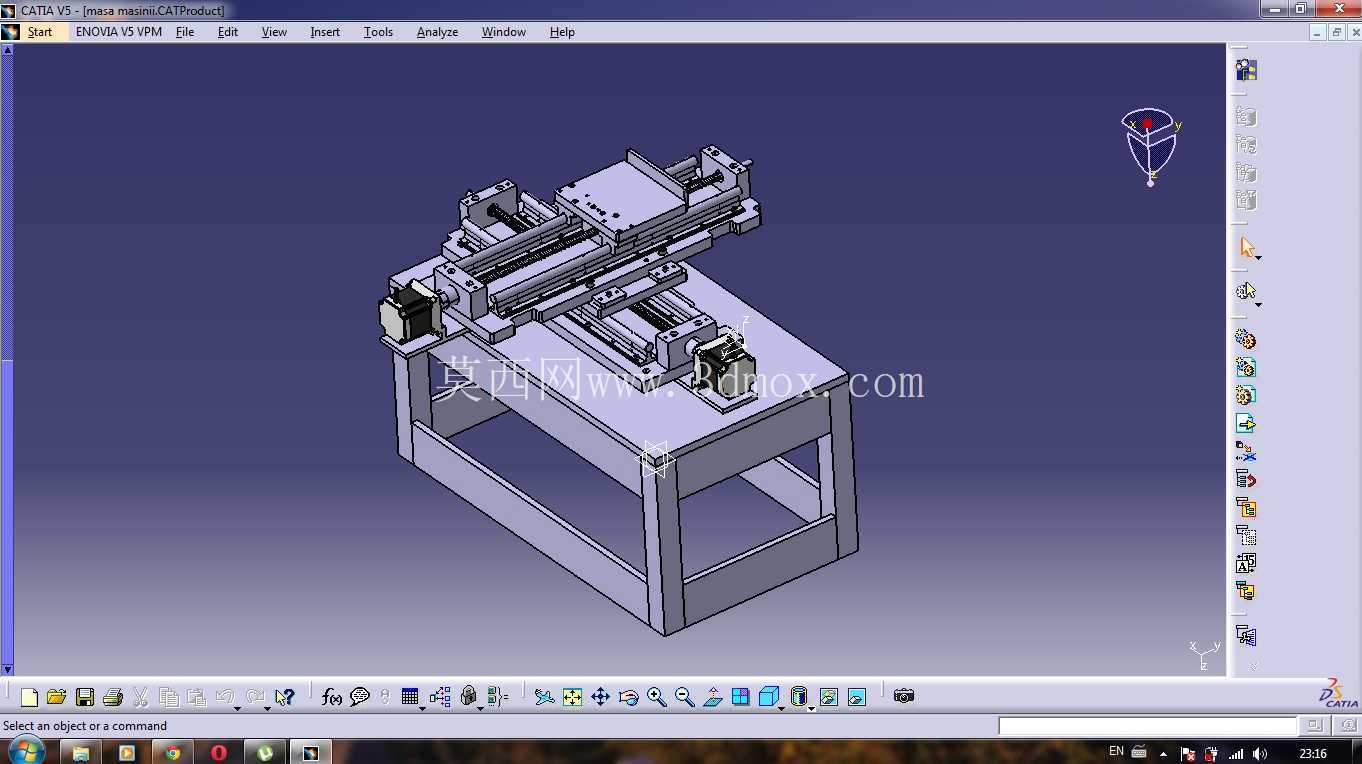Open dropdown arrow under gears-cursor icon
The width and height of the screenshot is (1362, 764).
[x=1258, y=305]
